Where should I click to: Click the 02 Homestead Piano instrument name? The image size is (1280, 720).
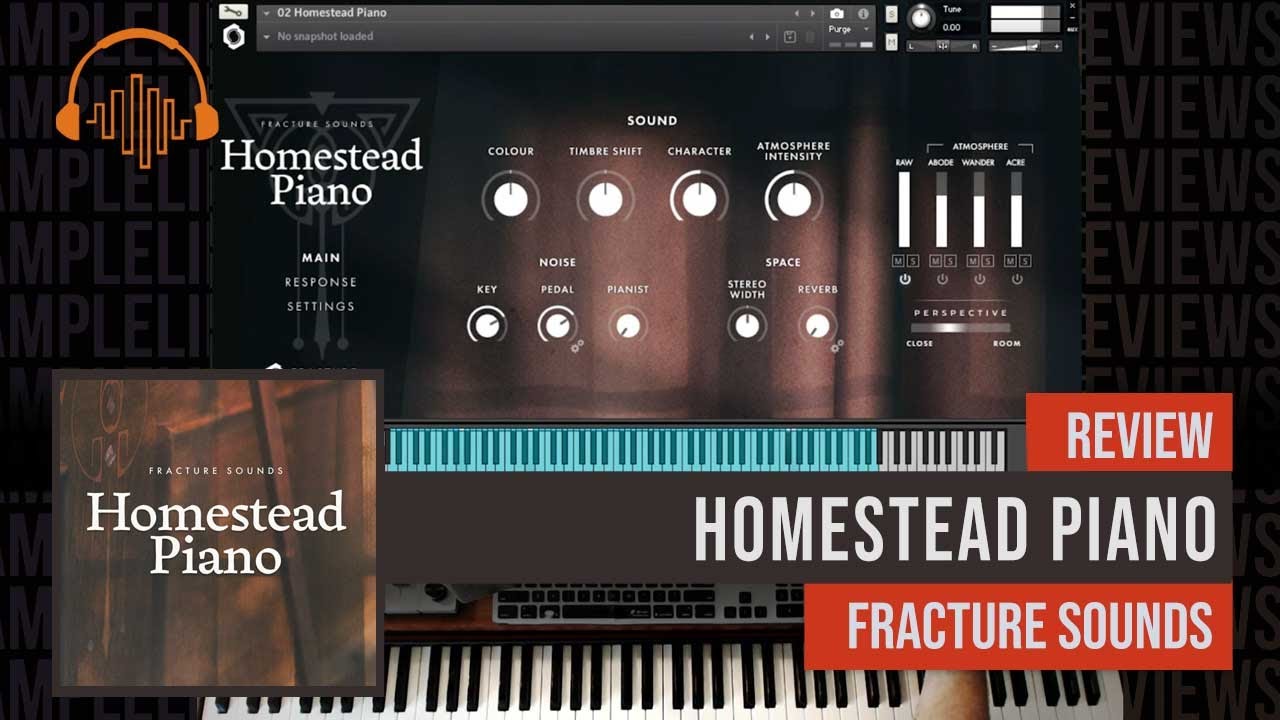[332, 13]
